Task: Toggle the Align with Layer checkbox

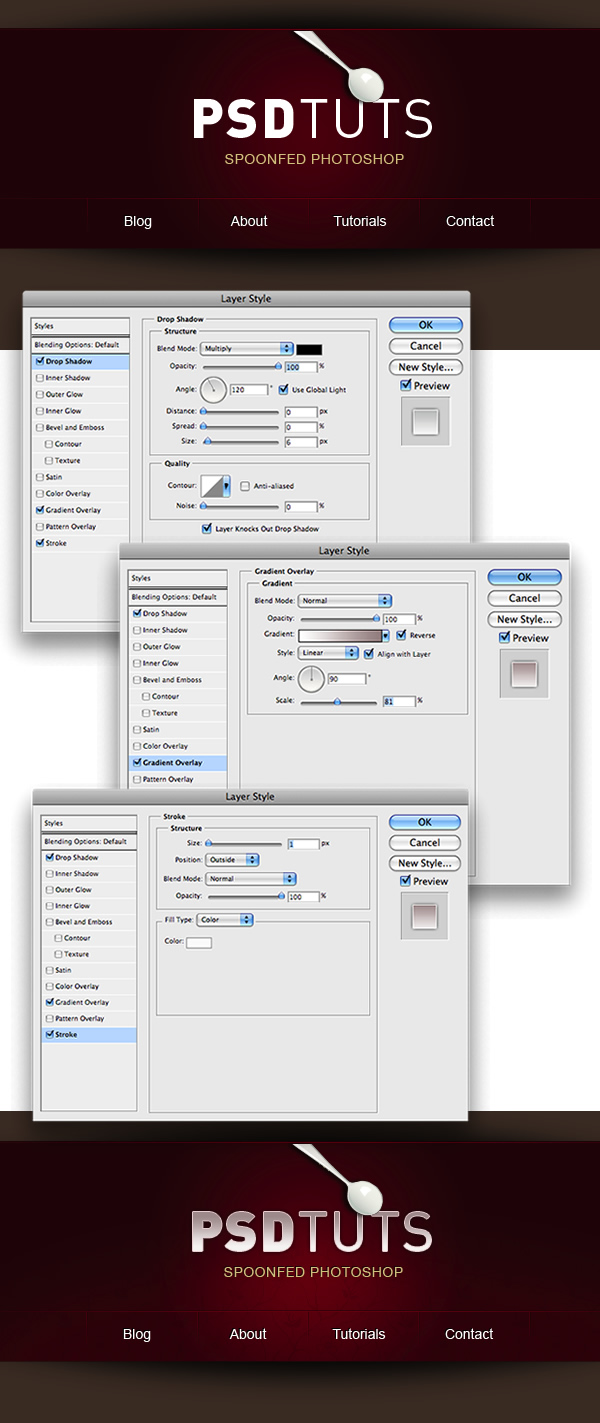Action: pos(369,653)
